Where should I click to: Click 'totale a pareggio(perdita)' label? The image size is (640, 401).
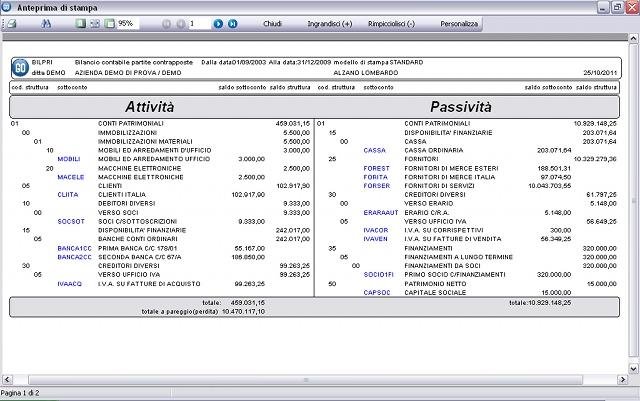click(x=180, y=312)
